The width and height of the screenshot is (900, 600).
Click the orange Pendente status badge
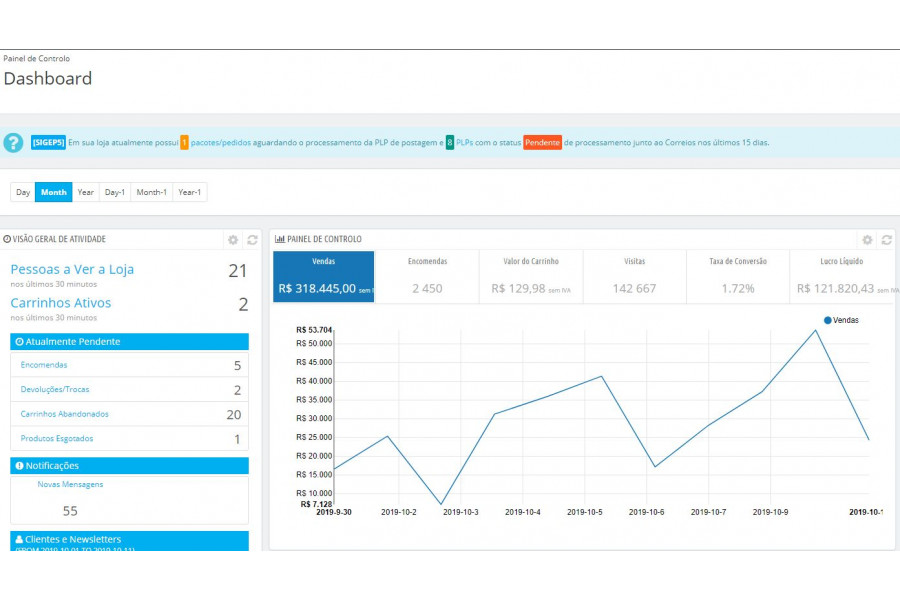click(x=542, y=142)
